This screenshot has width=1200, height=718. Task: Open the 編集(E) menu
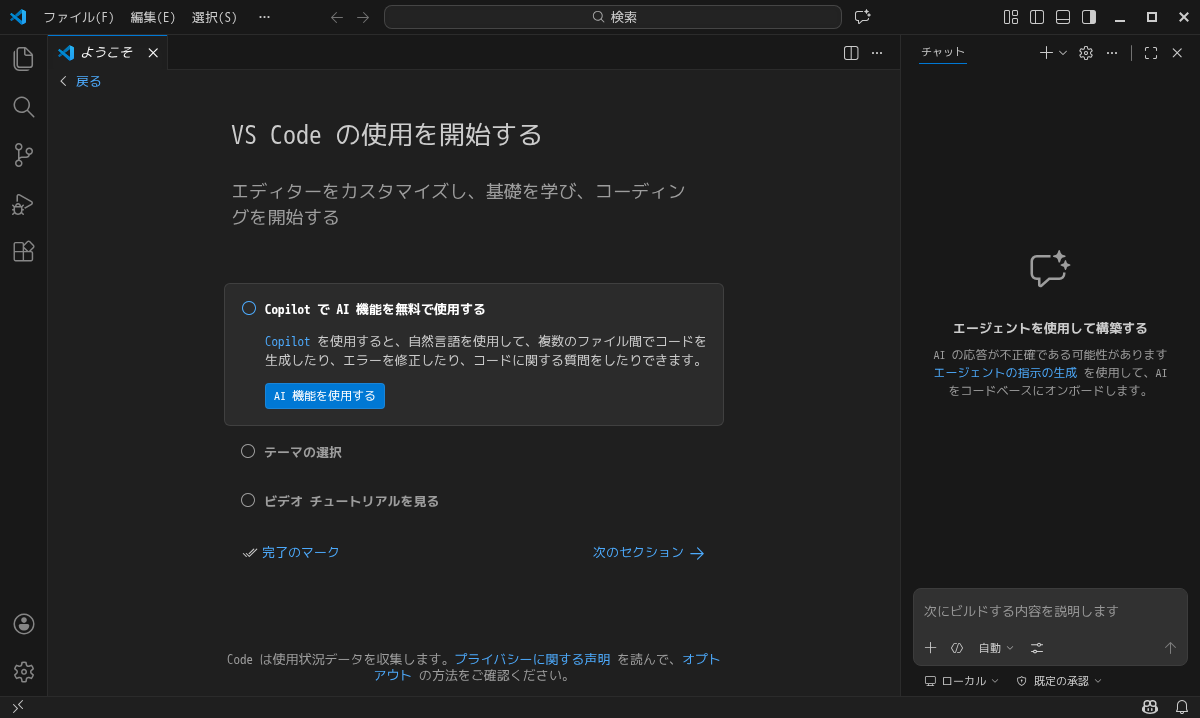coord(153,17)
